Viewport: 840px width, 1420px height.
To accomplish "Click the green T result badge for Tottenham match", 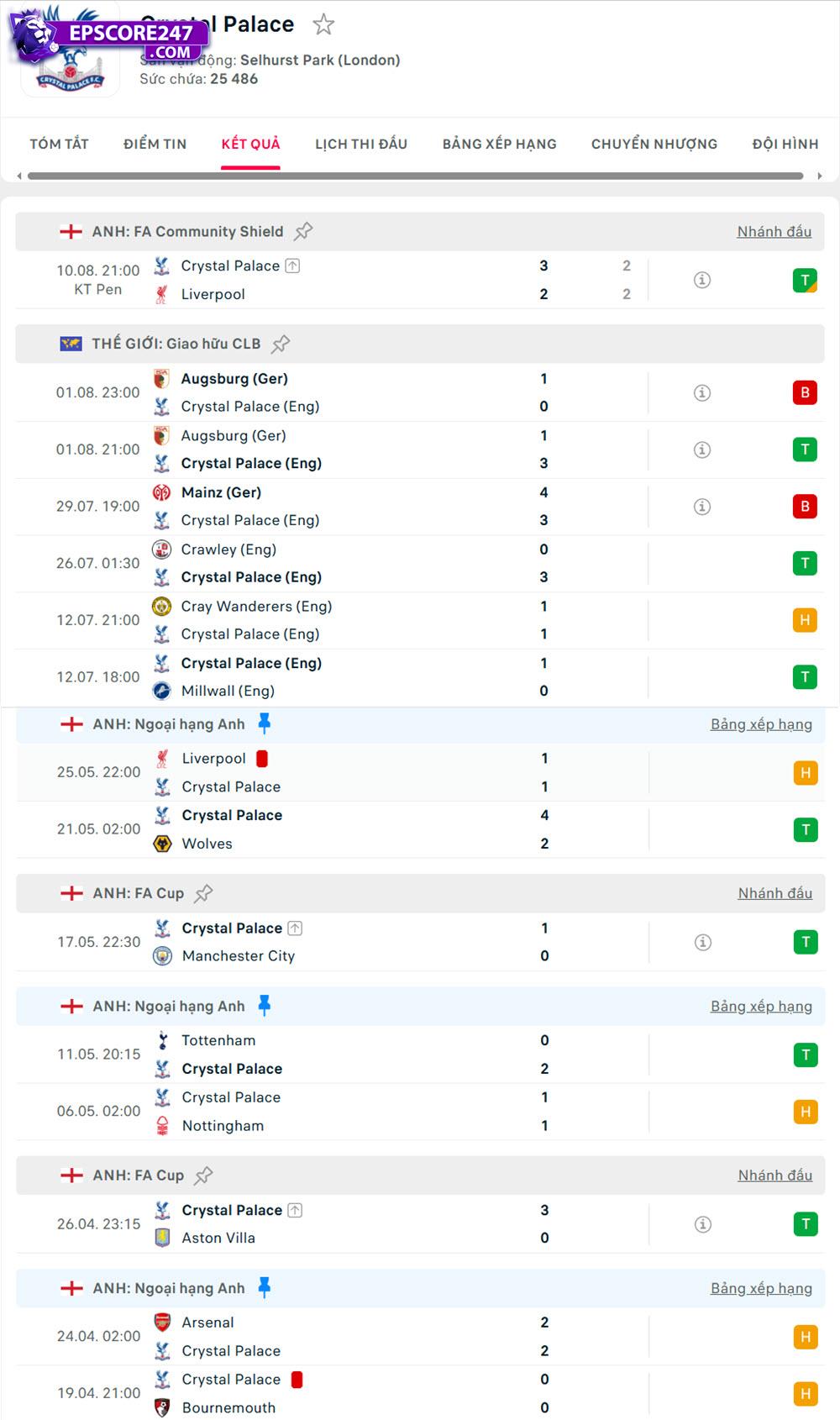I will pyautogui.click(x=805, y=1054).
